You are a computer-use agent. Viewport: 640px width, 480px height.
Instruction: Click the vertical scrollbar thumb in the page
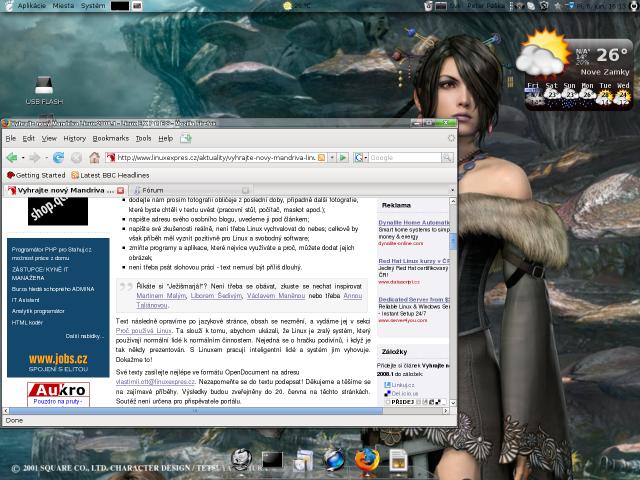coord(453,242)
